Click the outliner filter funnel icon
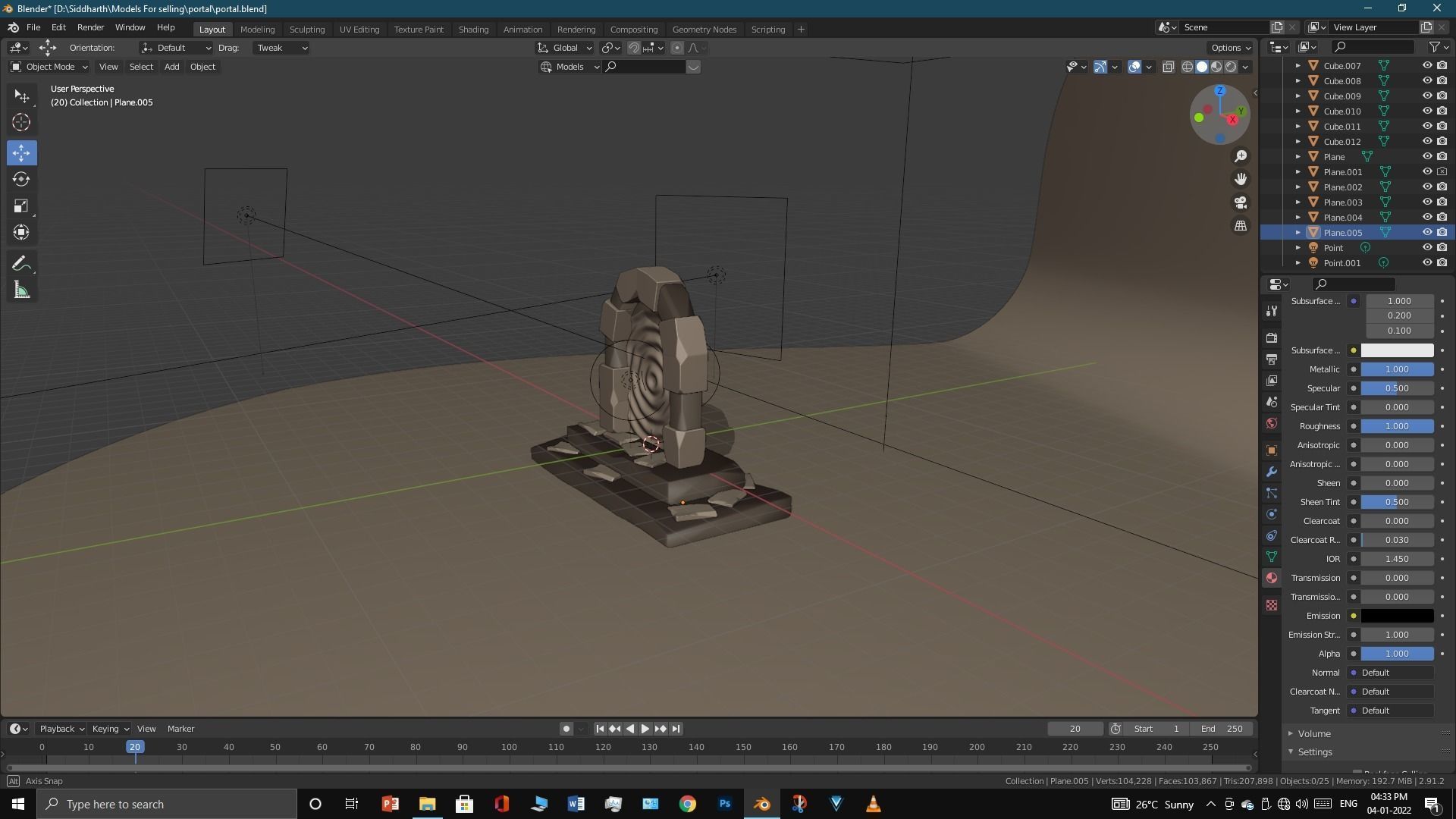Screen dimensions: 1456x819 (1433, 47)
